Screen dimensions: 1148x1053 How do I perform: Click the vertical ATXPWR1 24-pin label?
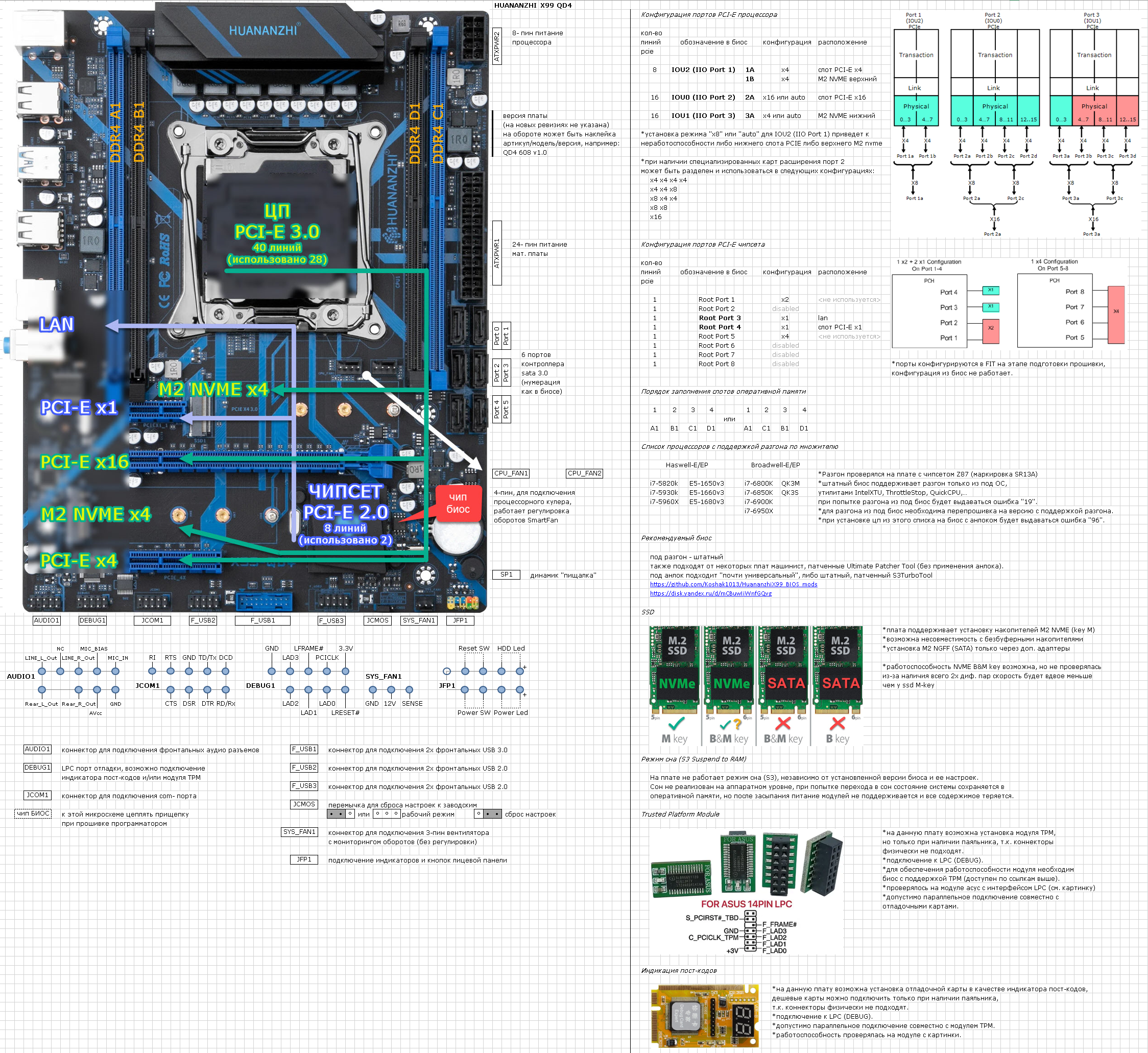[497, 253]
